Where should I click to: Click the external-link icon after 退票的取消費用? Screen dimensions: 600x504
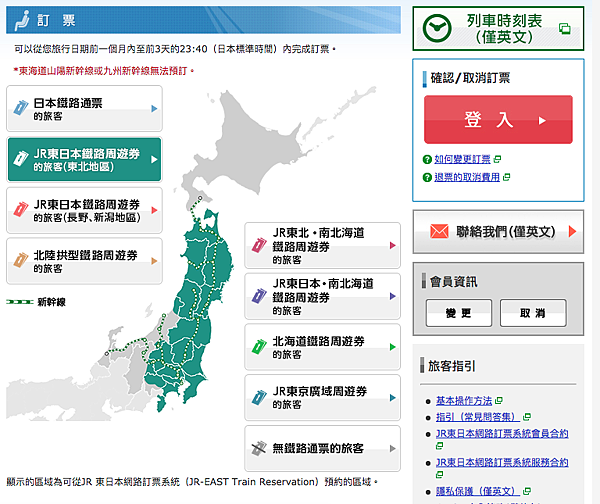coord(506,177)
